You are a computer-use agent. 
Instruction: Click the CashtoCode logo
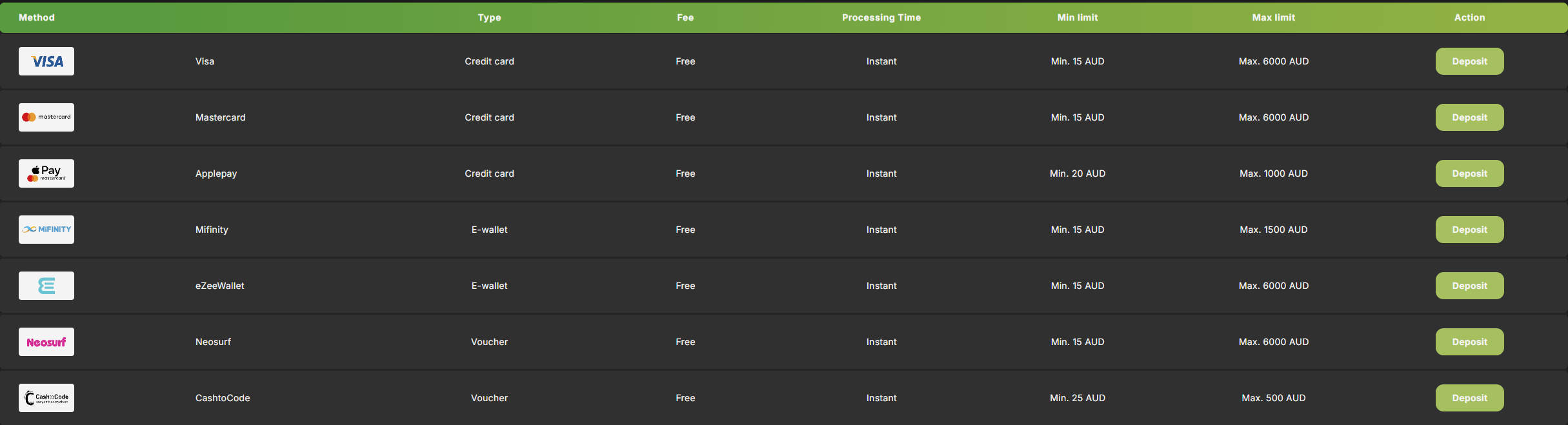[x=46, y=397]
